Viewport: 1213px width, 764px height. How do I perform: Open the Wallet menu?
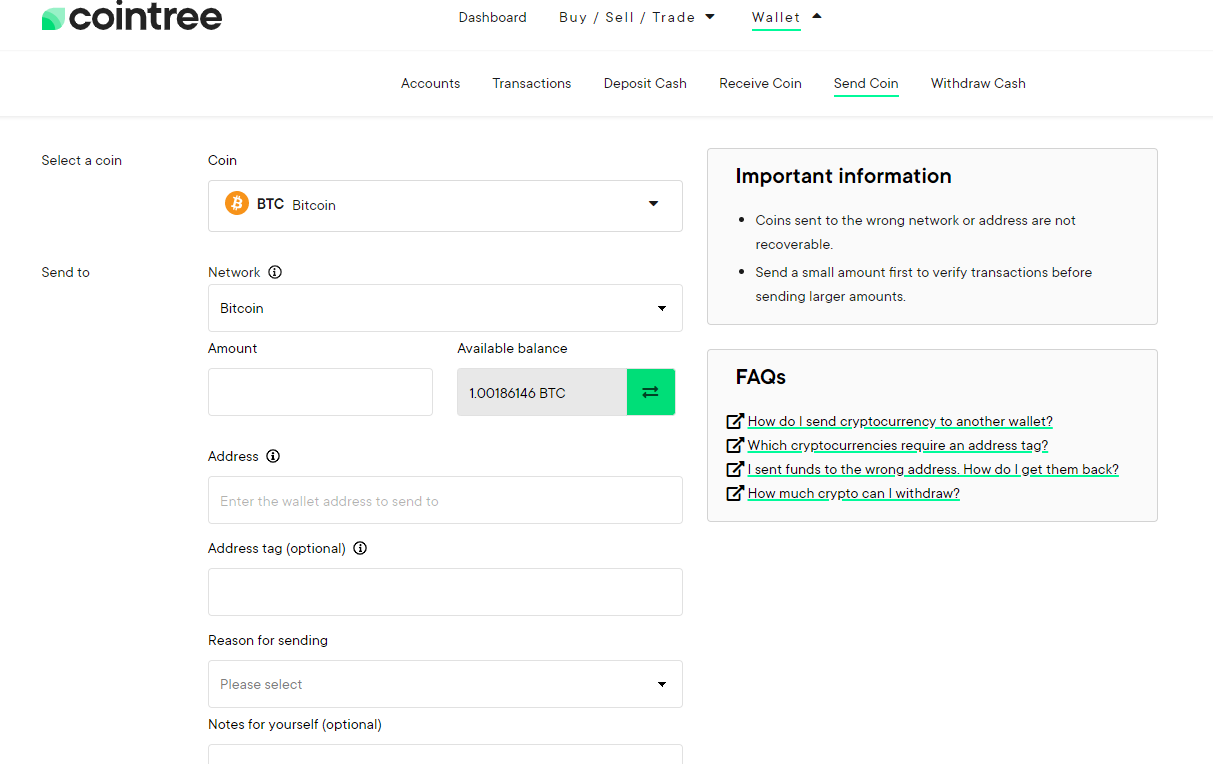776,17
